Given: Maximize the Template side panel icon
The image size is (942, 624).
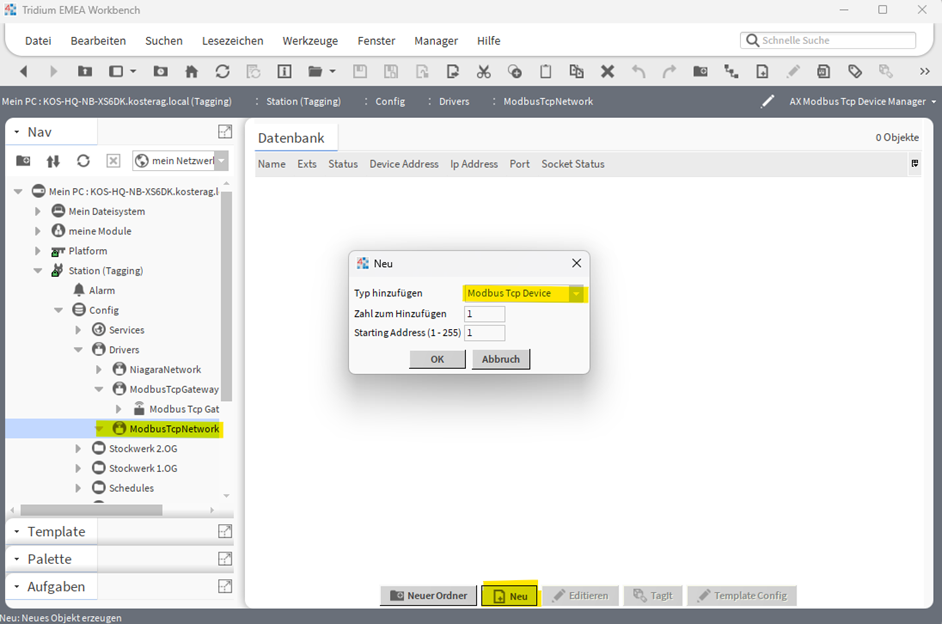Looking at the screenshot, I should 225,531.
